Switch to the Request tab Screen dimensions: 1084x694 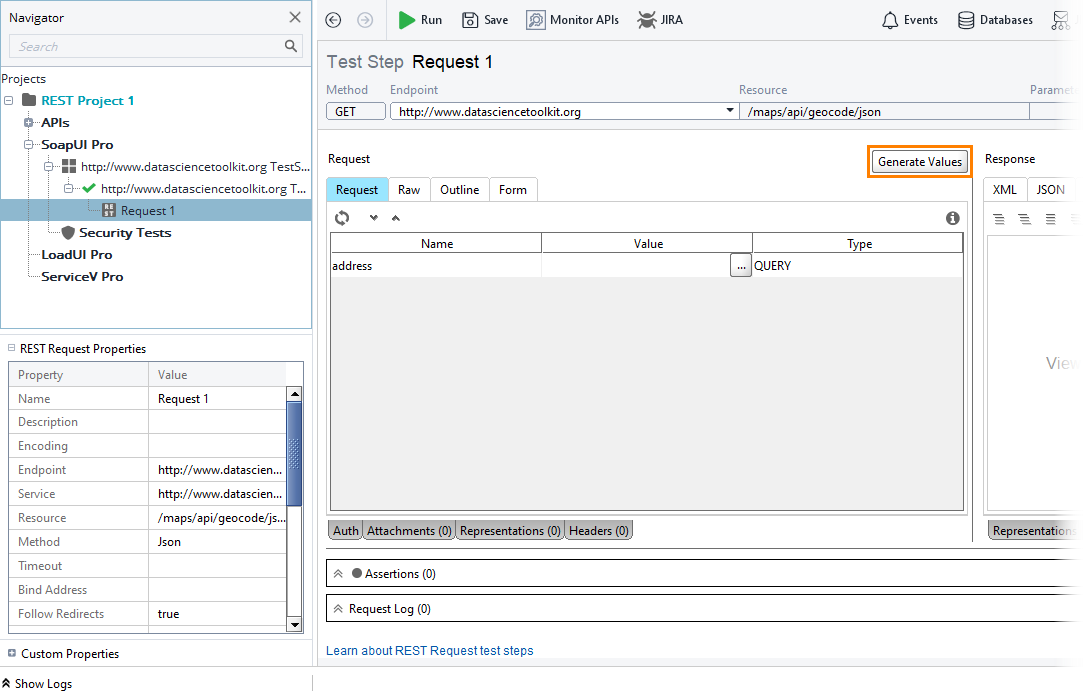357,189
